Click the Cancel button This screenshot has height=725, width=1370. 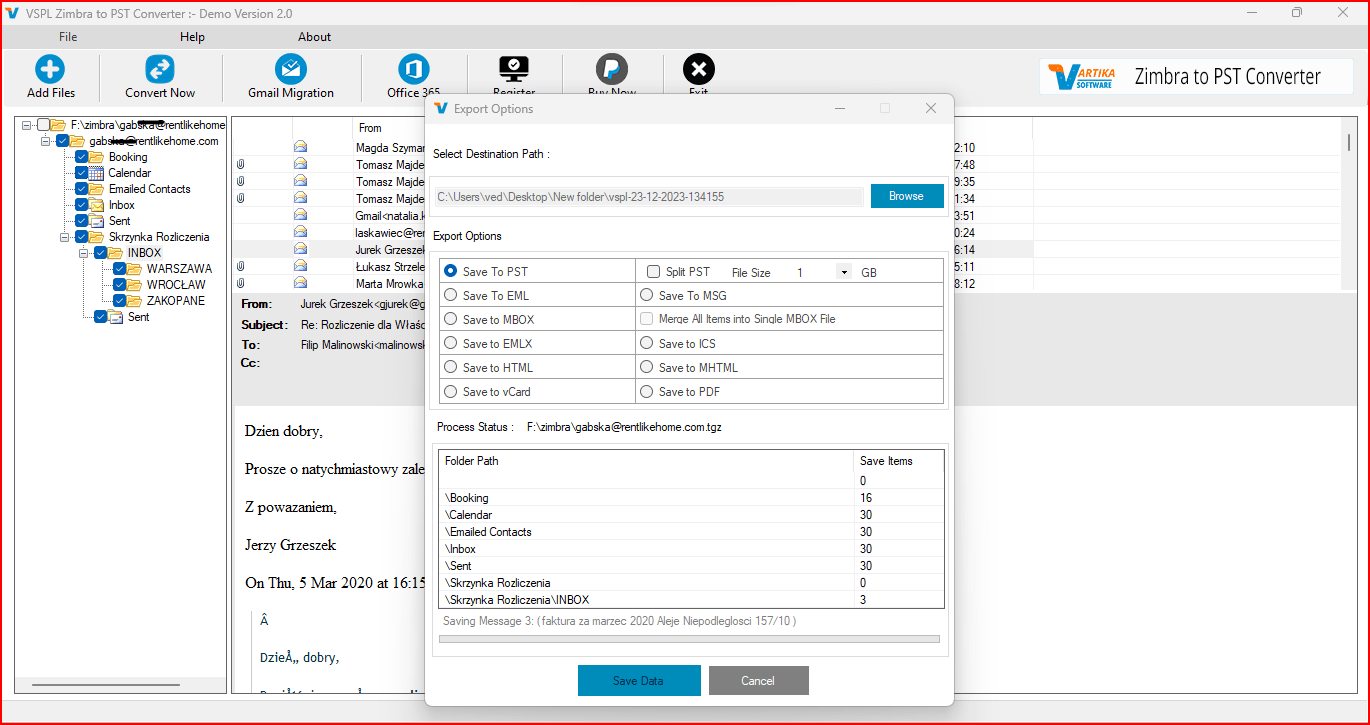click(758, 681)
